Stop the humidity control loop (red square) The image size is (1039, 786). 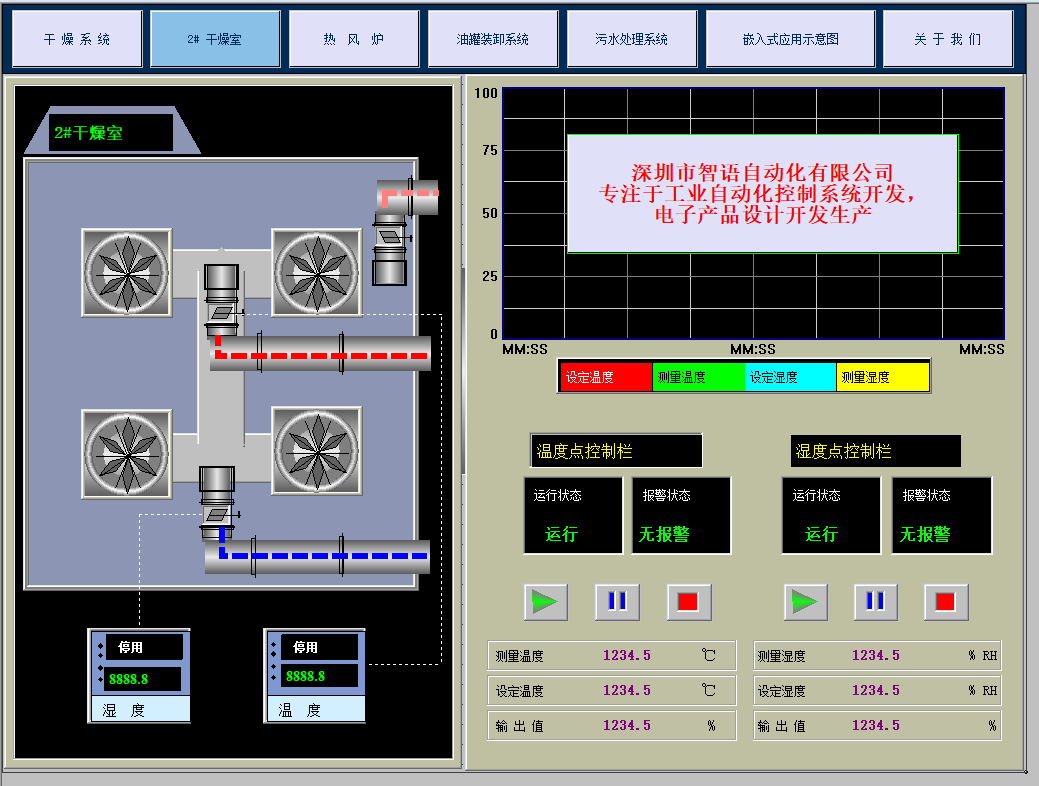click(946, 602)
